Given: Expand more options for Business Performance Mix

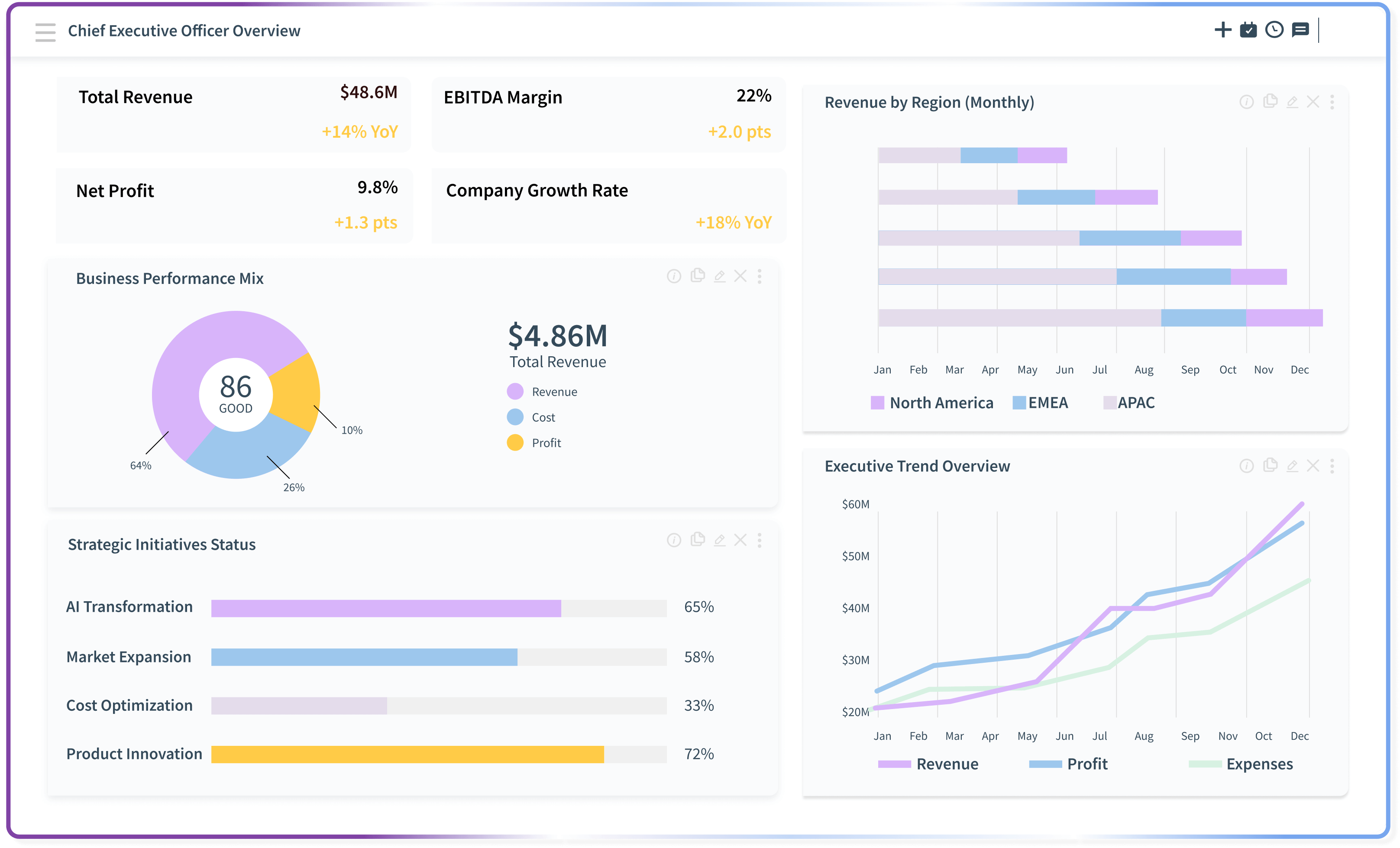Looking at the screenshot, I should 760,277.
